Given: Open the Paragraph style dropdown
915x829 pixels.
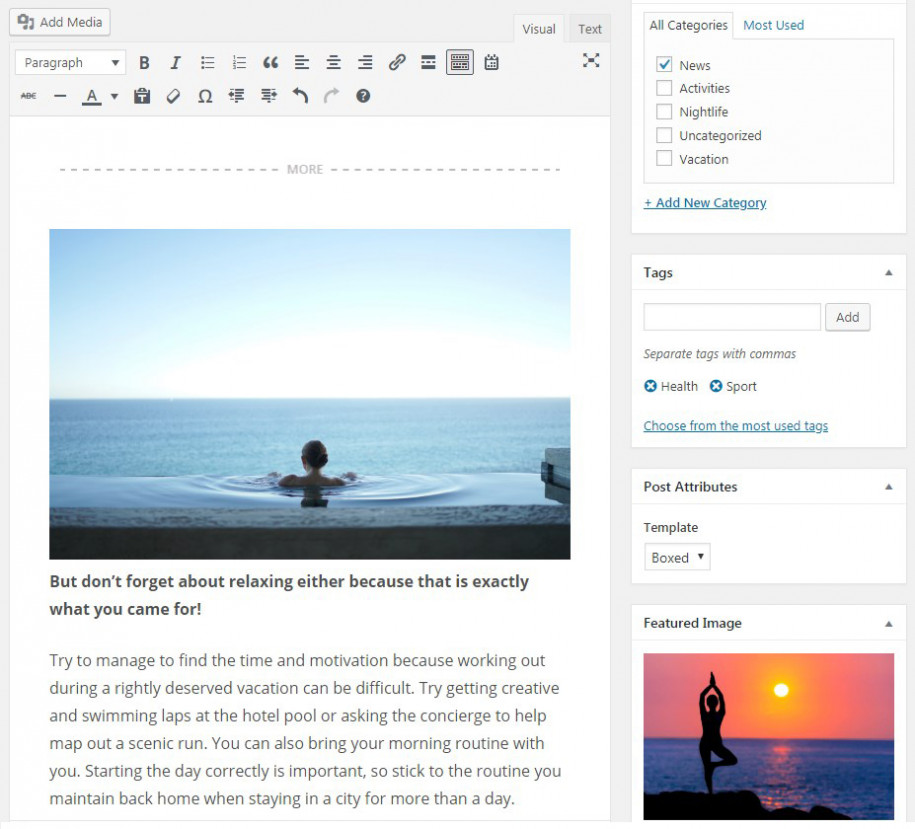Looking at the screenshot, I should [x=69, y=62].
